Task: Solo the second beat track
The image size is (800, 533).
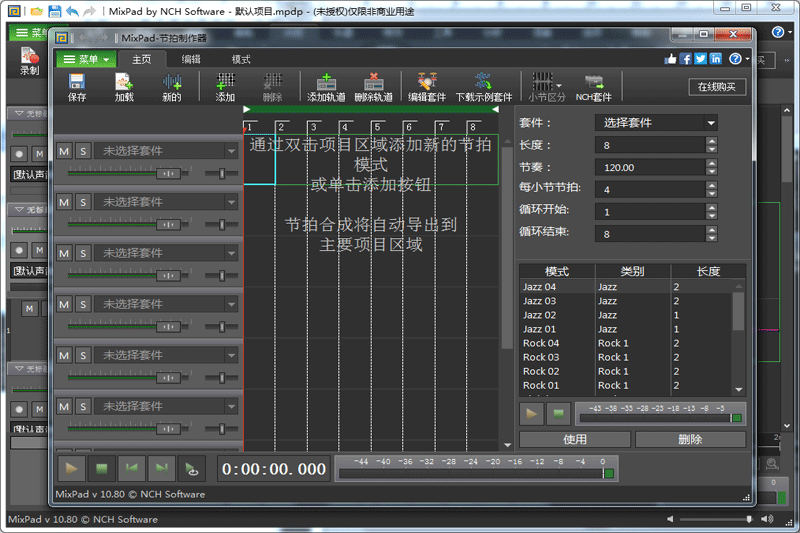Action: pyautogui.click(x=83, y=202)
